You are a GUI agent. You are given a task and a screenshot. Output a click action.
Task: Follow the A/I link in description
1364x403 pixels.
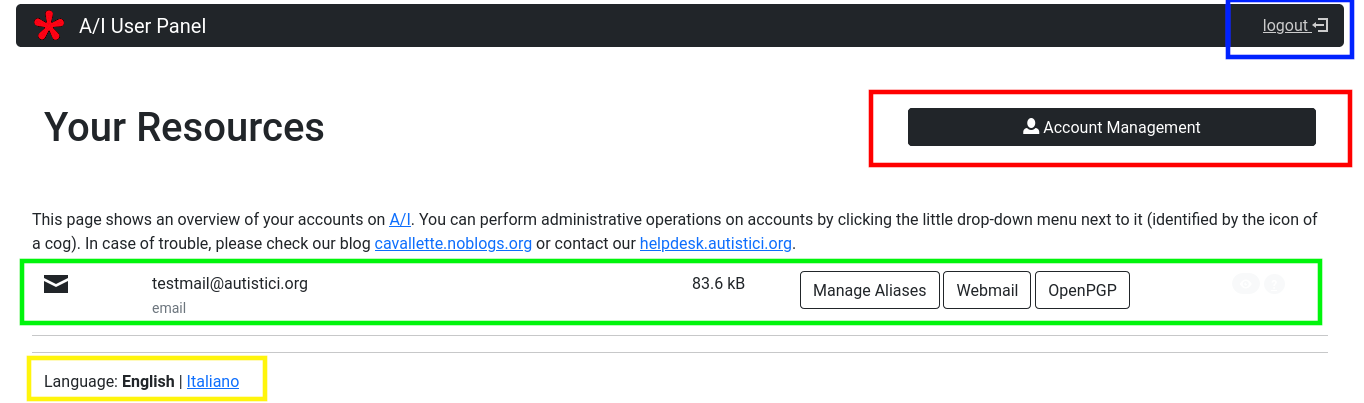[x=400, y=219]
